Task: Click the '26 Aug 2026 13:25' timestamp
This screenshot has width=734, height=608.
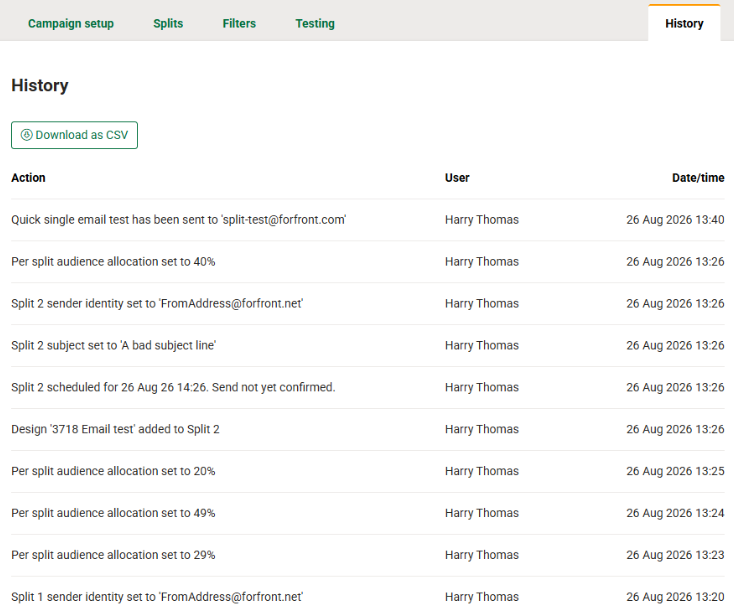Action: (x=675, y=471)
